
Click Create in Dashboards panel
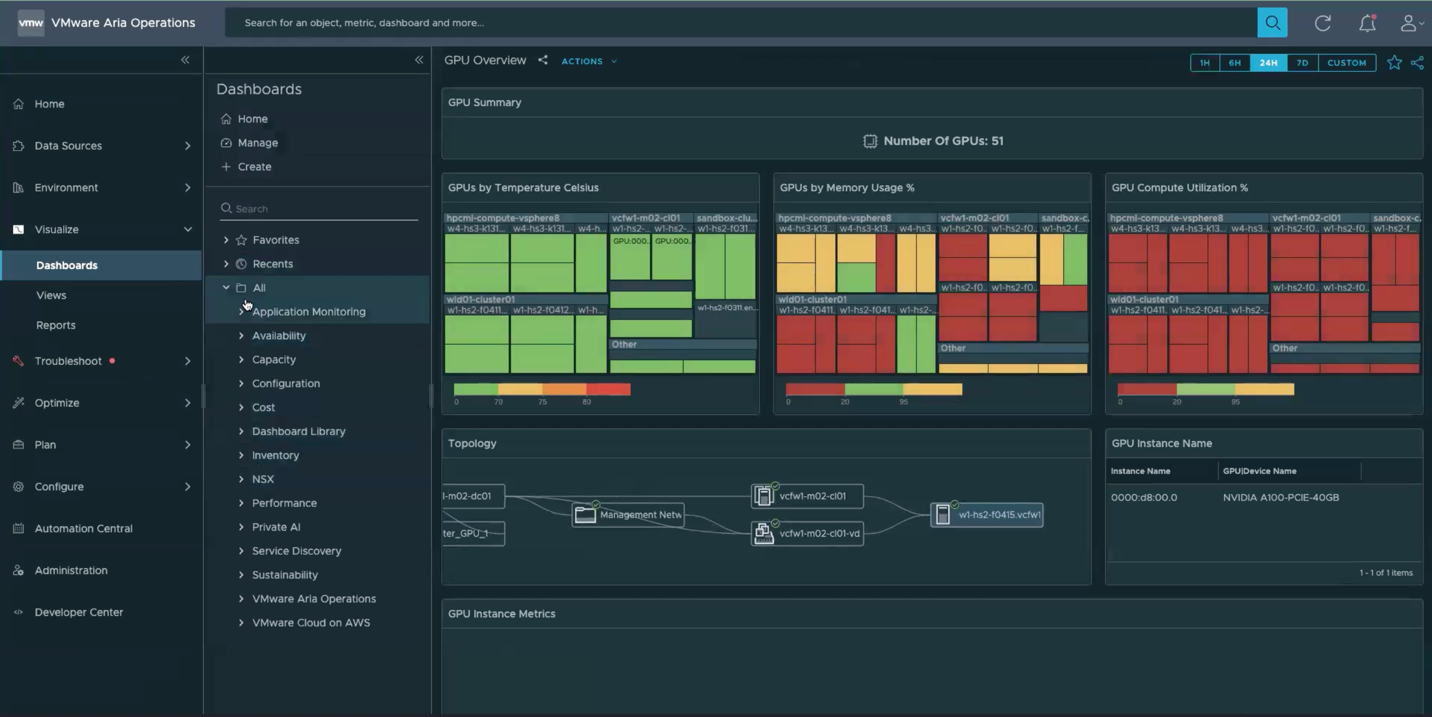254,167
